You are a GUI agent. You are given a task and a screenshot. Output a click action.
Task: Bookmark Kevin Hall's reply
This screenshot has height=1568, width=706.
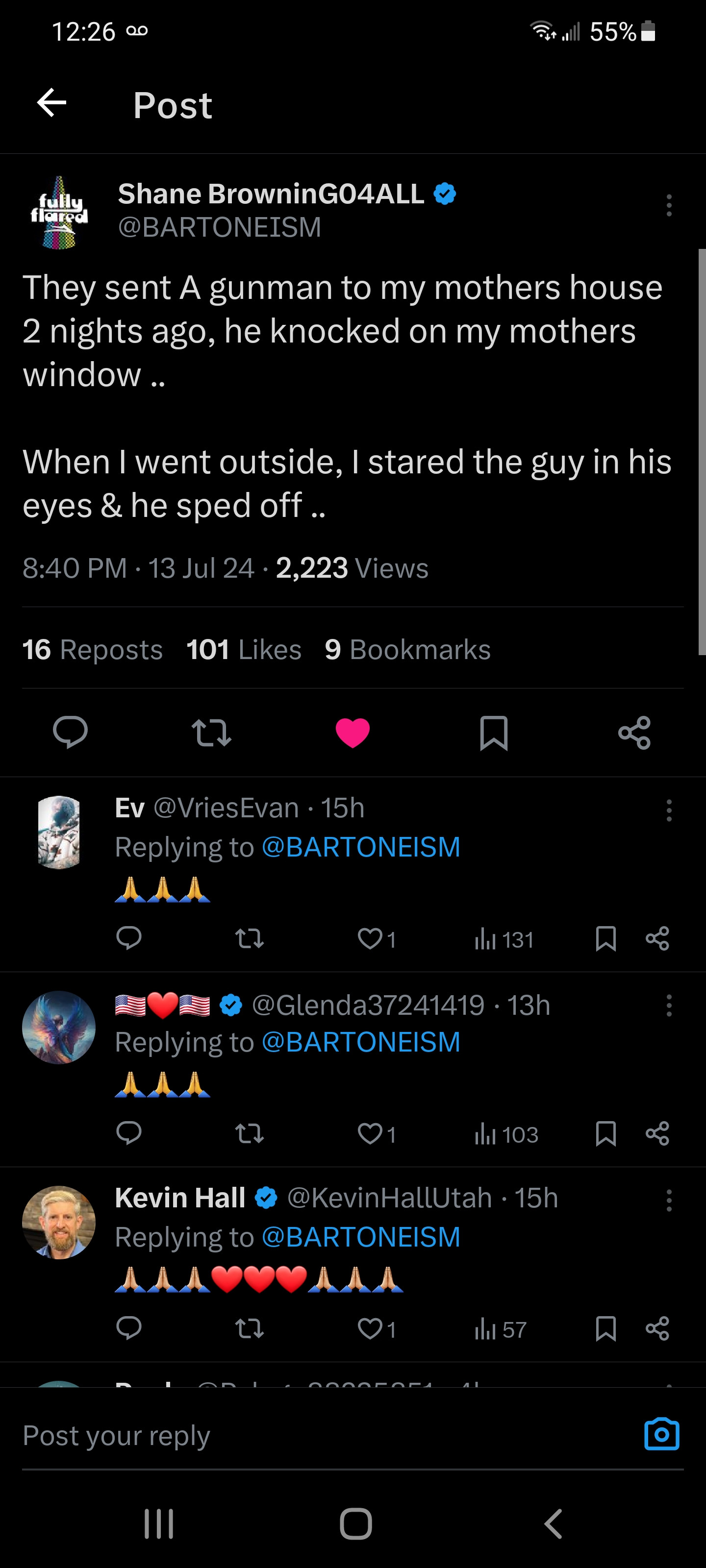[x=605, y=1328]
